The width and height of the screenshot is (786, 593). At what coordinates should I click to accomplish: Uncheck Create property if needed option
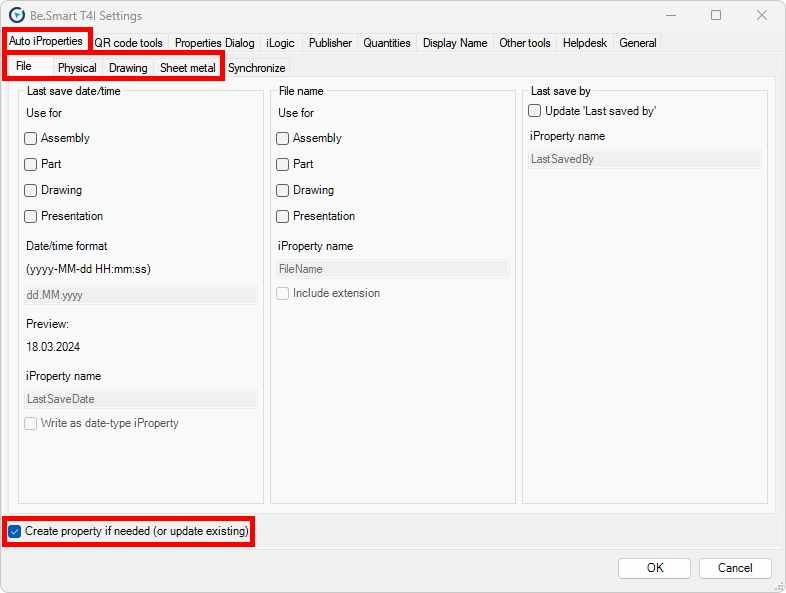pyautogui.click(x=15, y=531)
